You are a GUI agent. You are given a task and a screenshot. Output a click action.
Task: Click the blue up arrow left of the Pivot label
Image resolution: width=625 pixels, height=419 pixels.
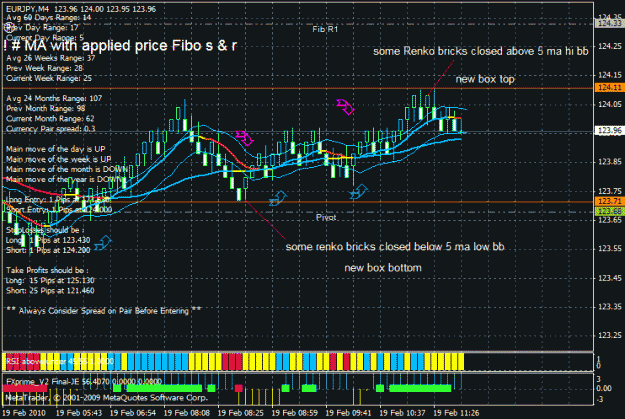point(278,198)
